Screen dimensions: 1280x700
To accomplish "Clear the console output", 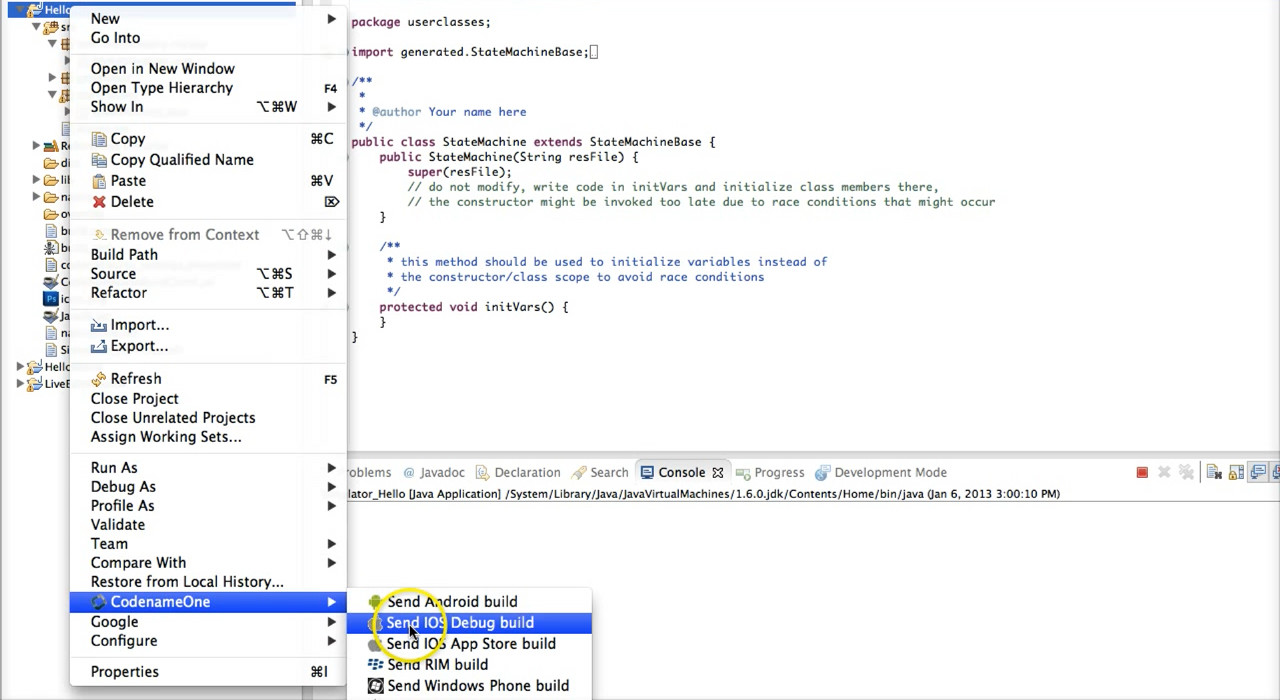I will coord(1214,473).
